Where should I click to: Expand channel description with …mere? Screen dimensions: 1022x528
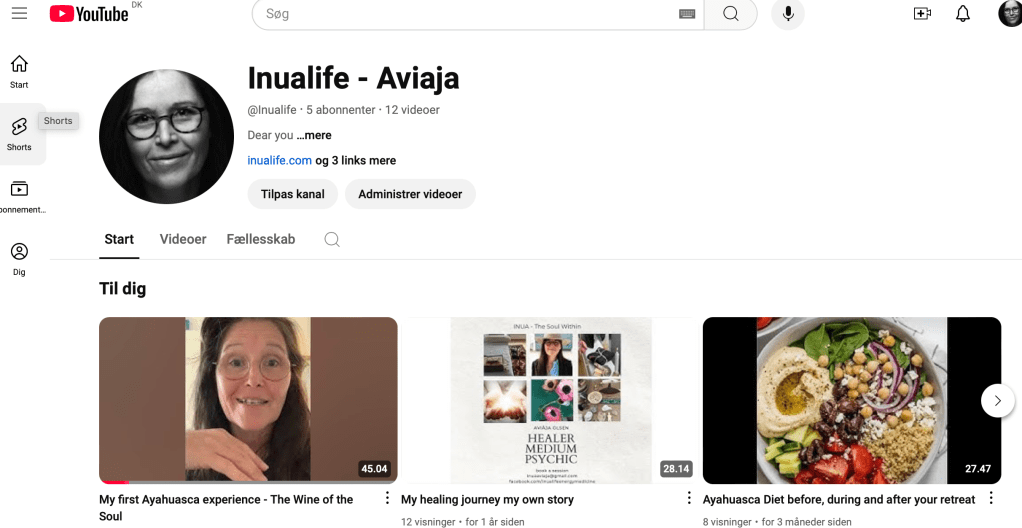[314, 135]
